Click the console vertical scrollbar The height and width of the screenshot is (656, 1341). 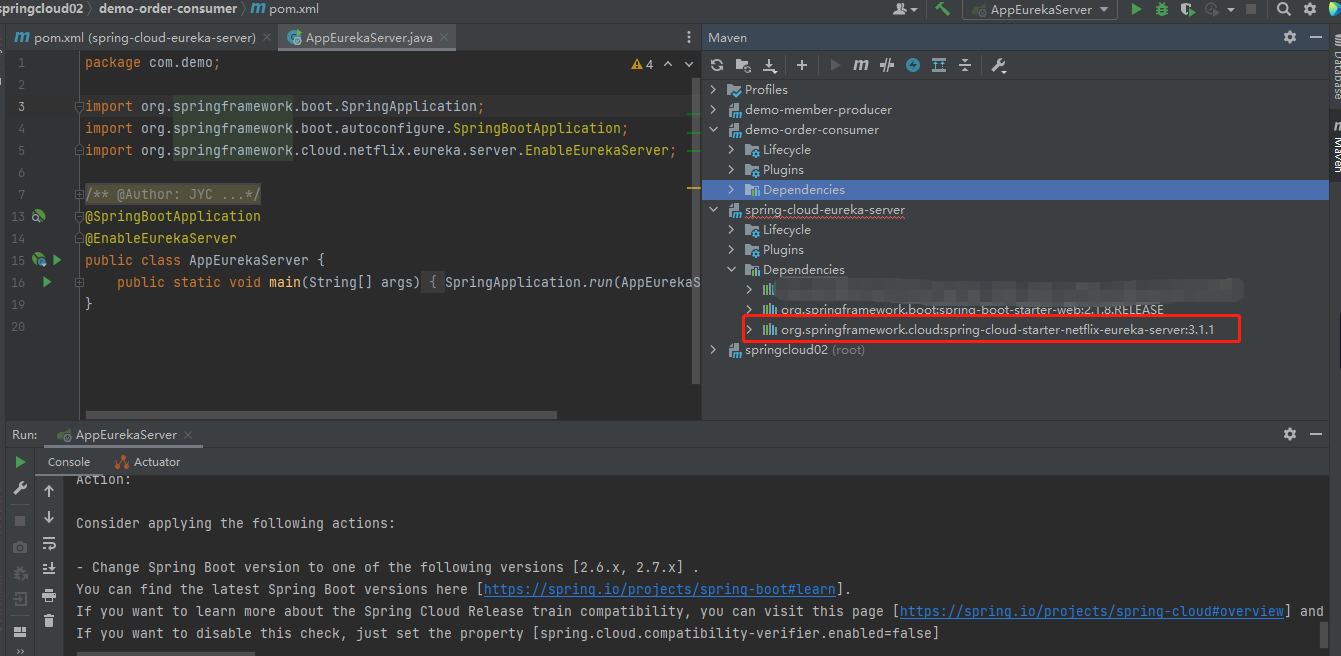(1324, 634)
